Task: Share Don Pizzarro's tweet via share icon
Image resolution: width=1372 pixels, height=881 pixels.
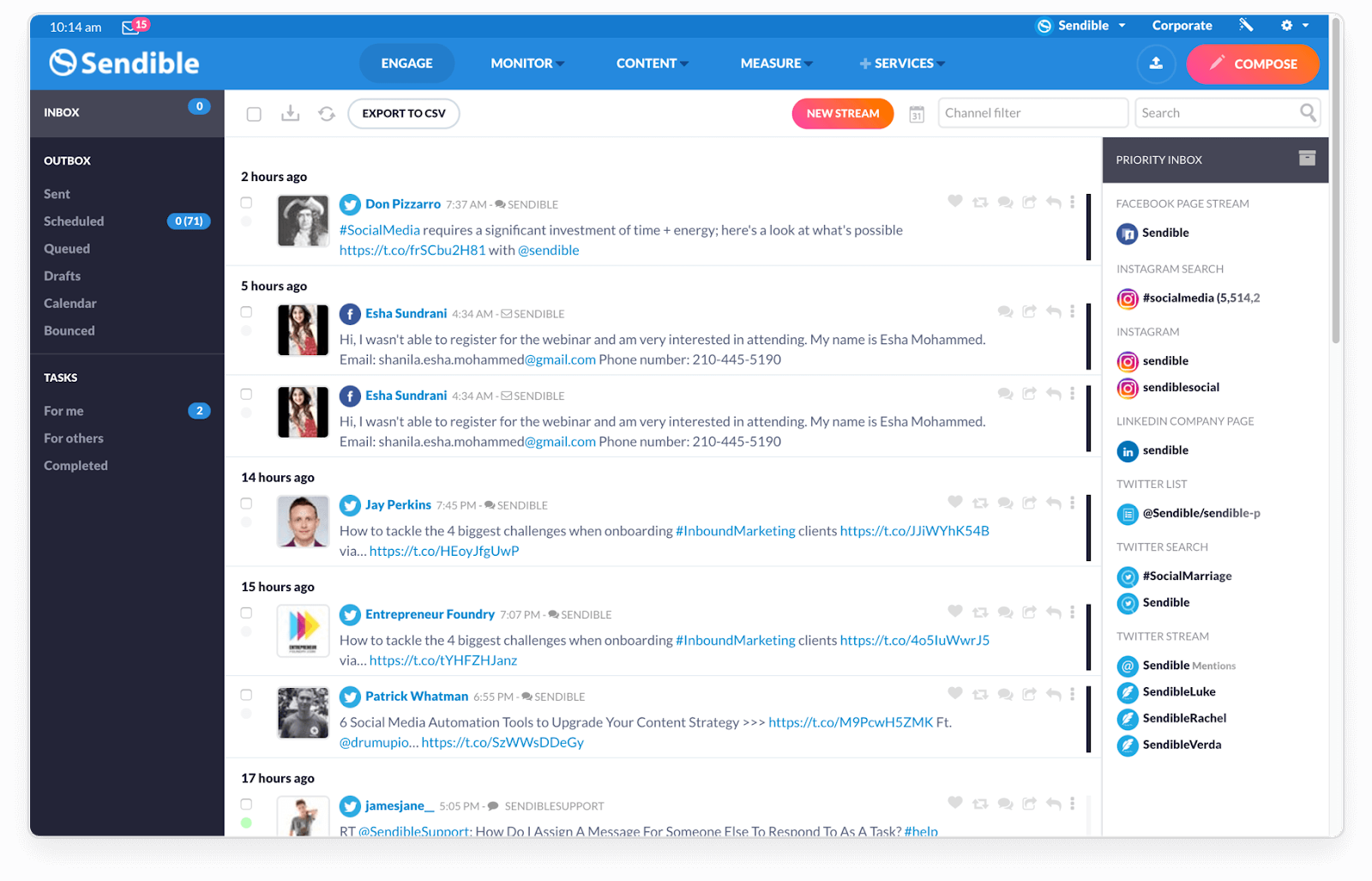Action: [1030, 202]
